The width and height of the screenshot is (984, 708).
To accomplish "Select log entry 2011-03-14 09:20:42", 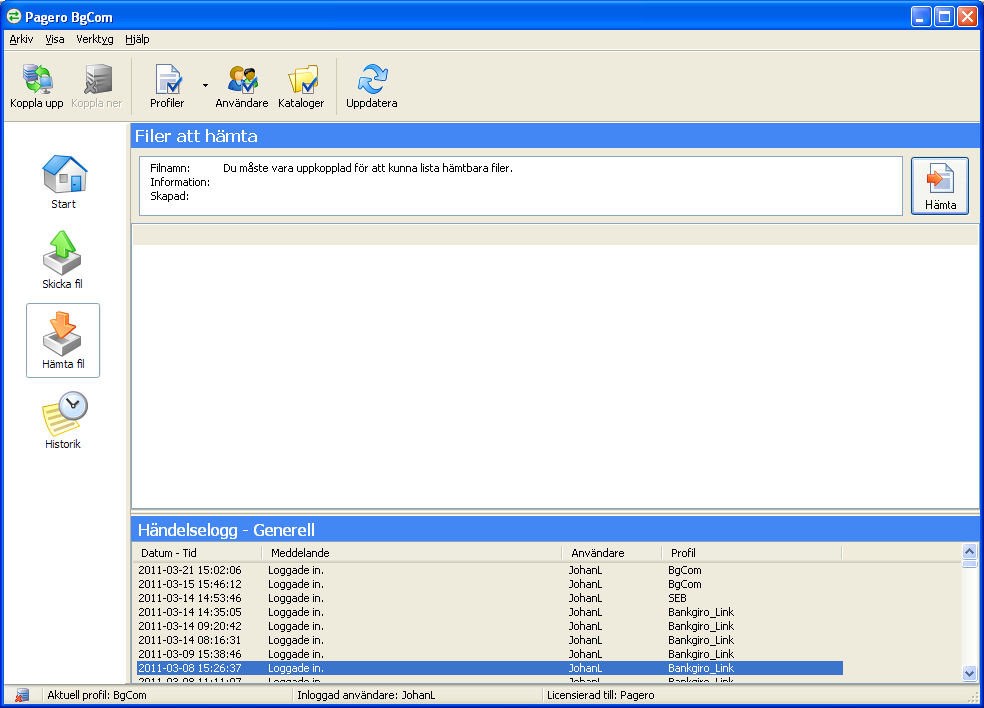I will click(x=489, y=626).
